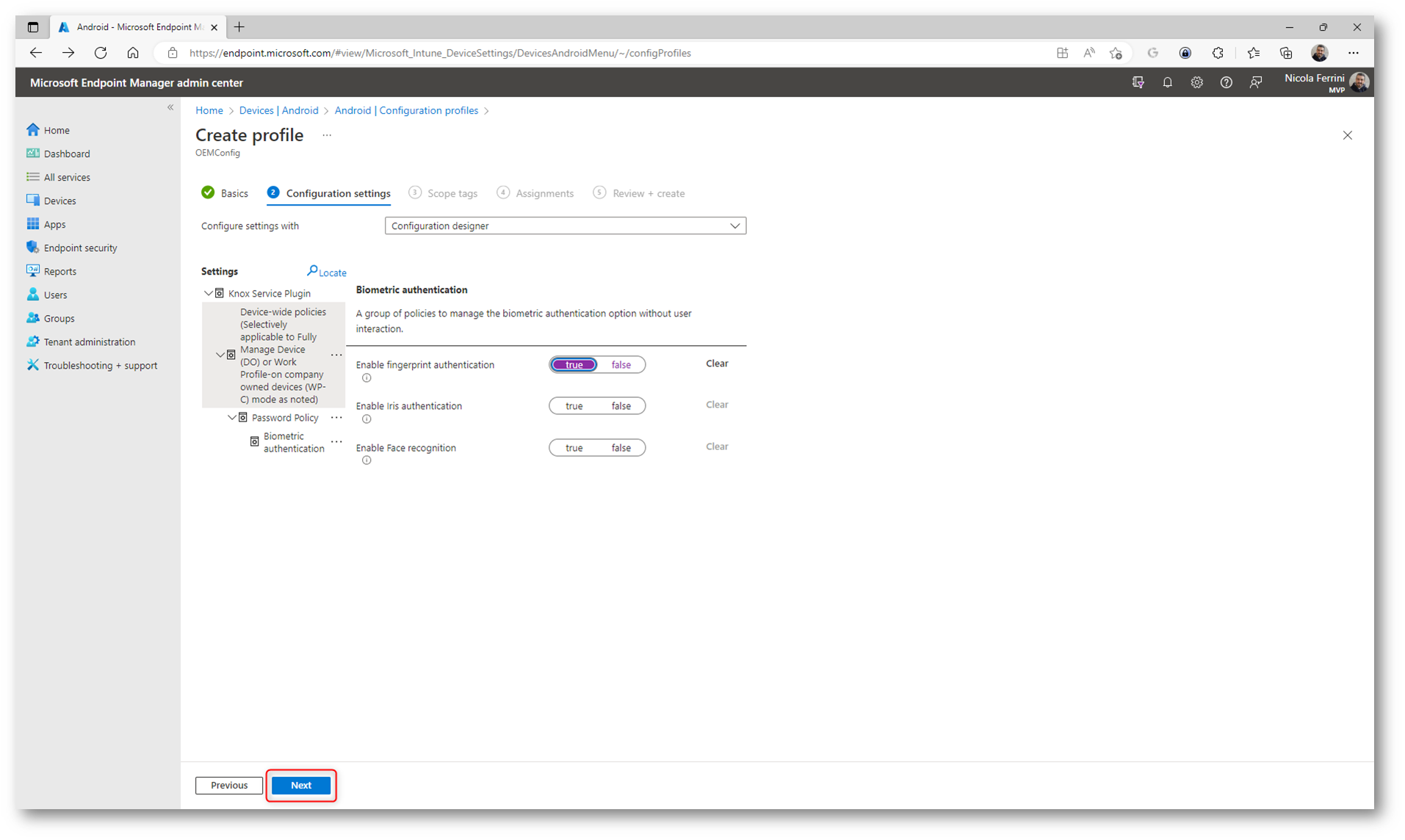Click the Locate search link
The height and width of the screenshot is (840, 1405).
327,272
